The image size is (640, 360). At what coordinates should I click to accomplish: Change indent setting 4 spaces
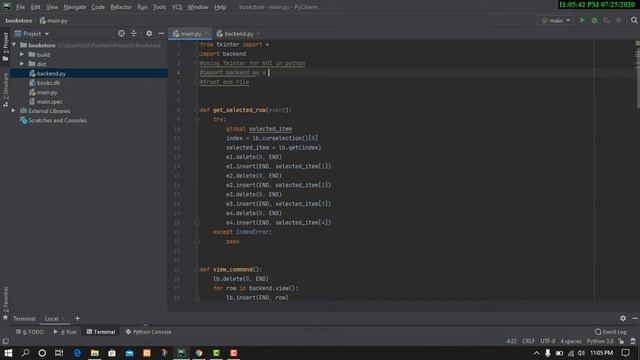coord(571,341)
